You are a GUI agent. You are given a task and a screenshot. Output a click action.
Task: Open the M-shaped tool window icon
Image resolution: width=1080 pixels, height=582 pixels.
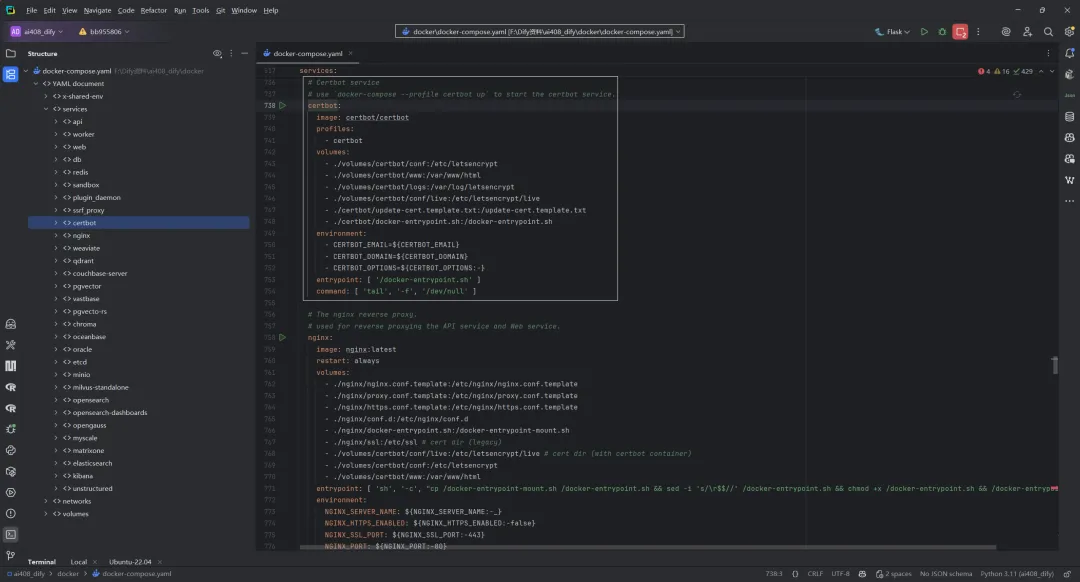[x=10, y=366]
